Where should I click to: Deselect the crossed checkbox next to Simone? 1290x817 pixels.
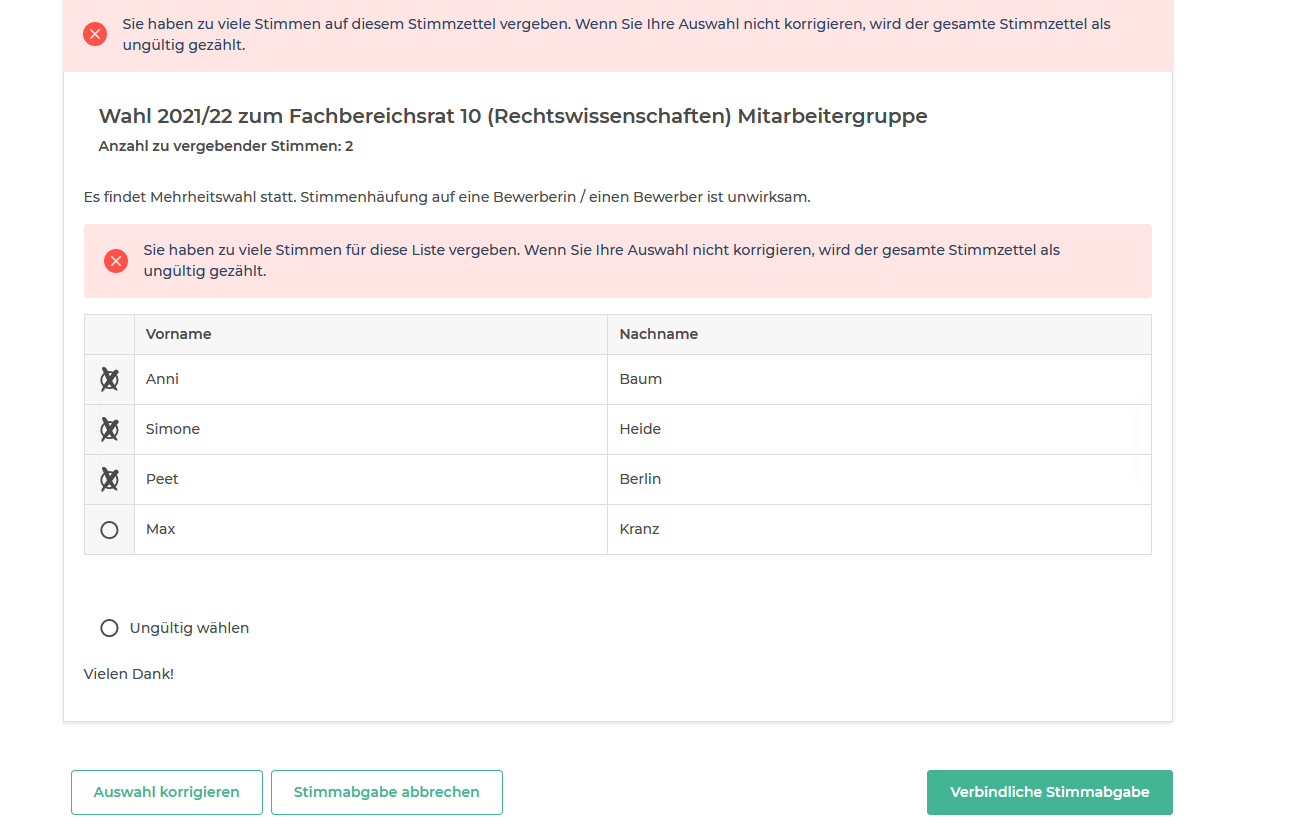click(109, 429)
